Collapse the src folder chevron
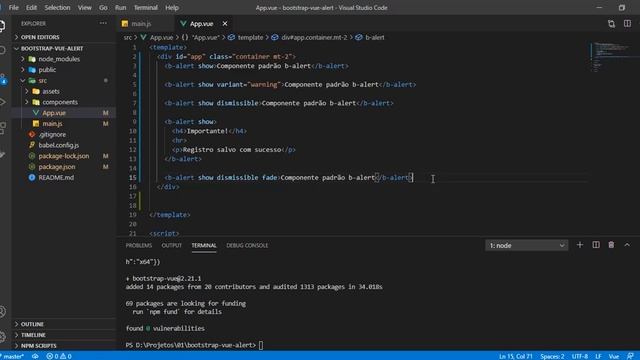The height and width of the screenshot is (360, 640). tap(23, 80)
